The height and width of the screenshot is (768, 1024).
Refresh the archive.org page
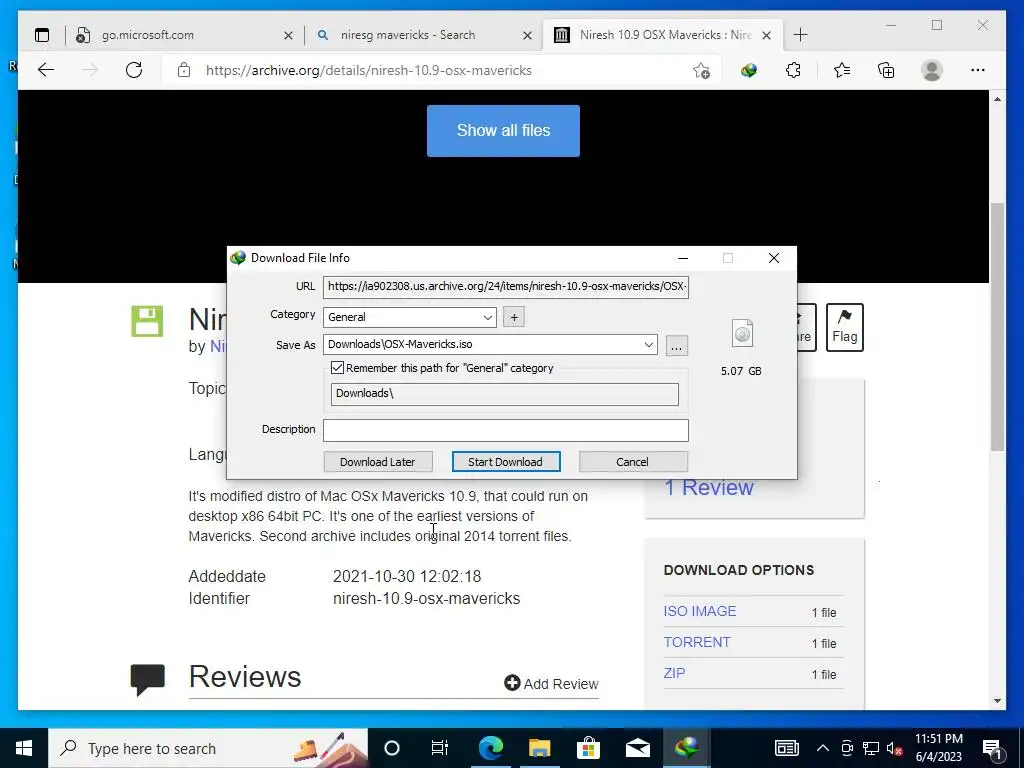134,70
